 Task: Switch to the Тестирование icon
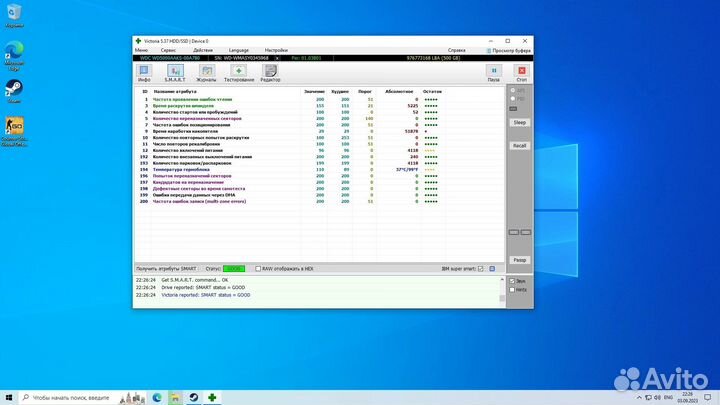pyautogui.click(x=239, y=73)
